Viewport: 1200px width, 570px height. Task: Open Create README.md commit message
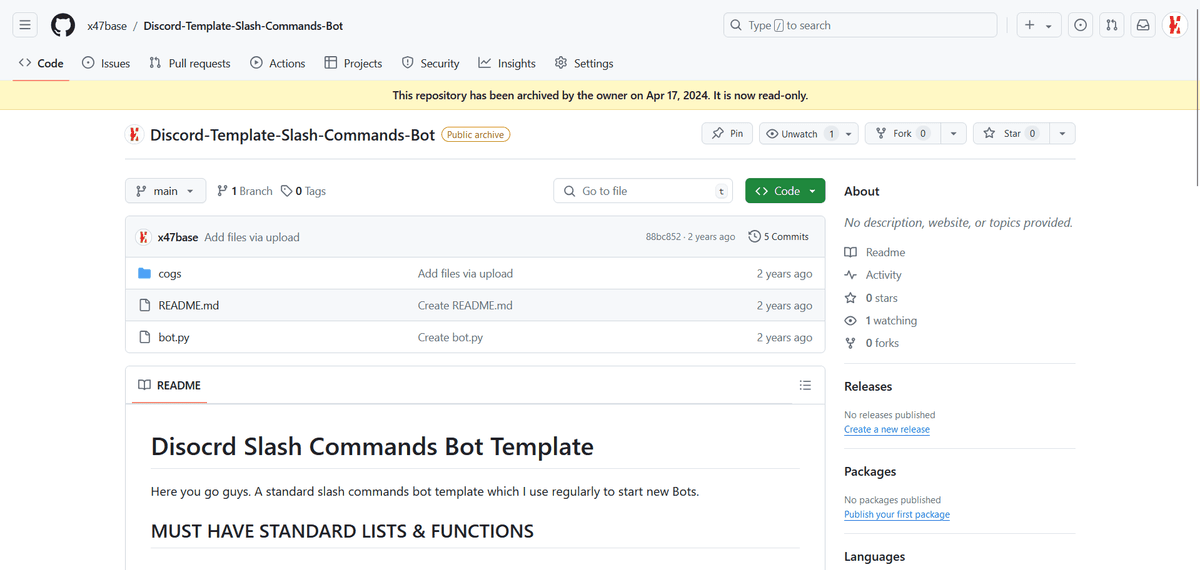[x=465, y=305]
